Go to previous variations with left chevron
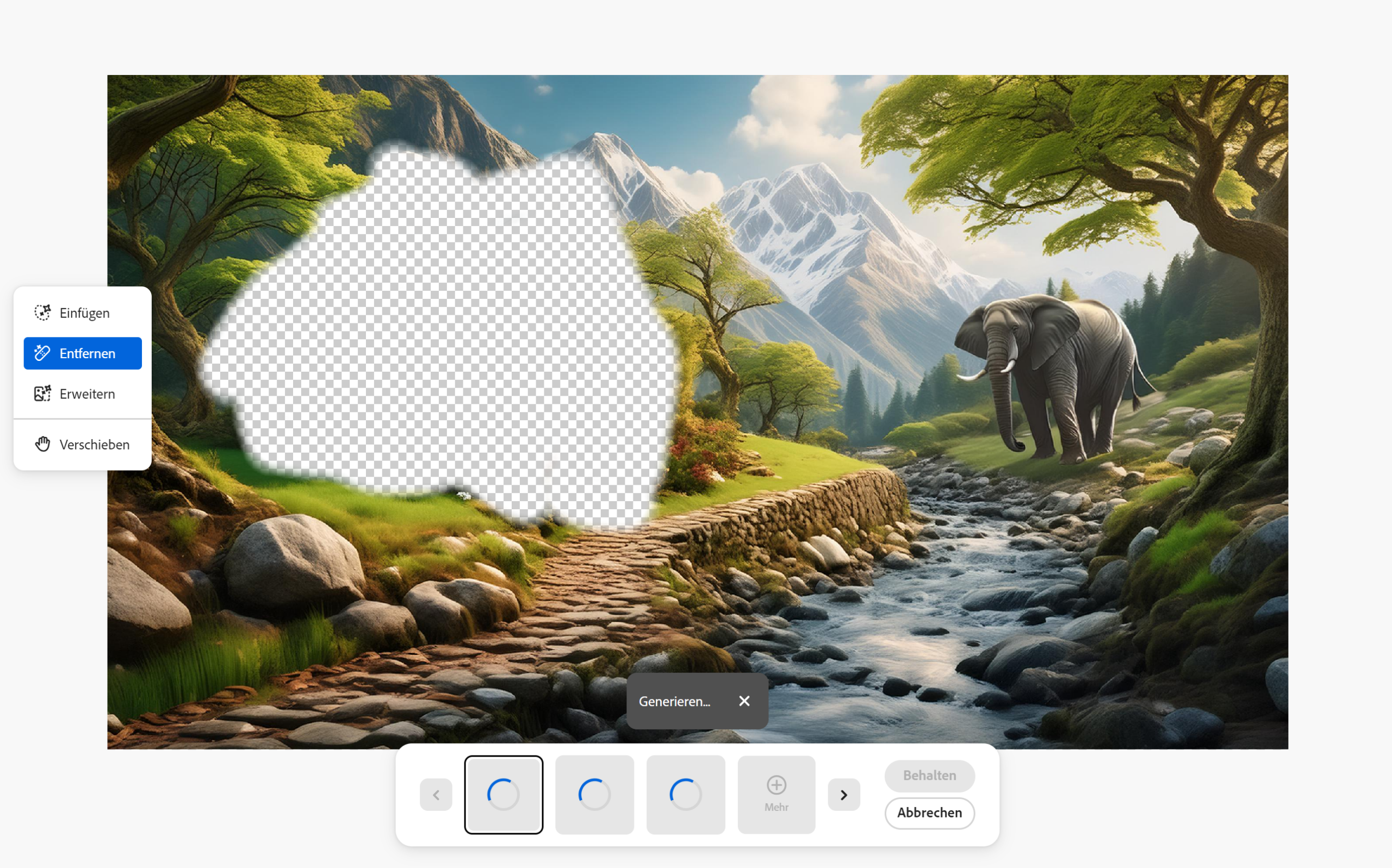Screen dimensions: 1392x868 click(436, 795)
